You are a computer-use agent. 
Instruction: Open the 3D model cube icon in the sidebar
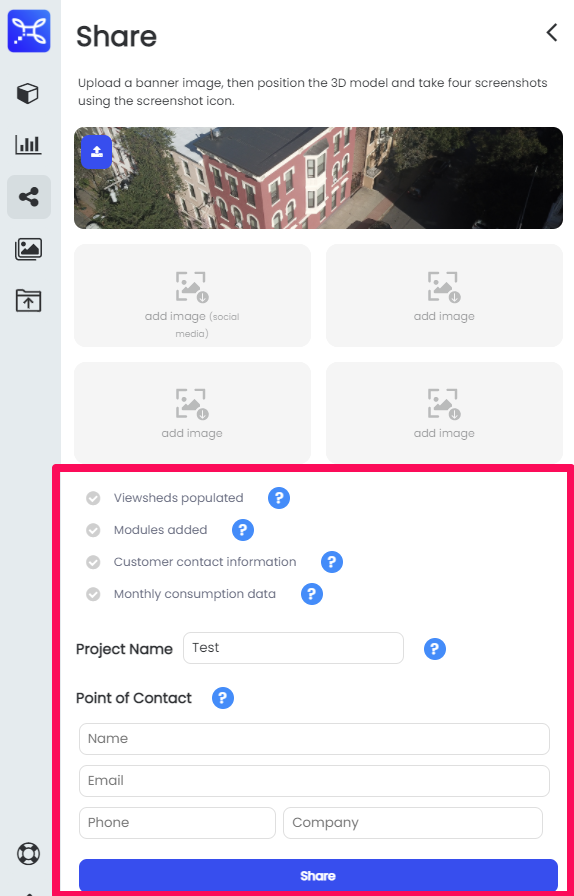point(28,93)
